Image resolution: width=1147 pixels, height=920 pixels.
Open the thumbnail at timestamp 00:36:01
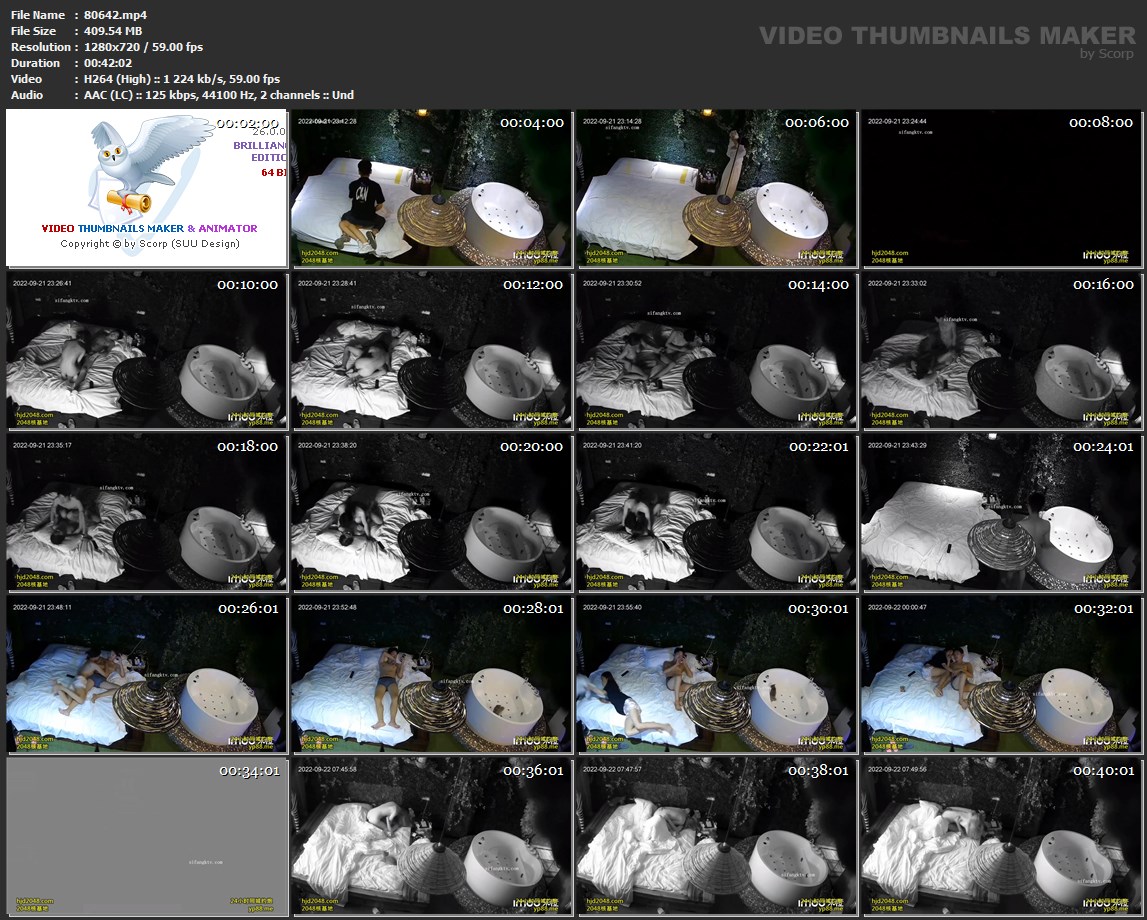(431, 836)
